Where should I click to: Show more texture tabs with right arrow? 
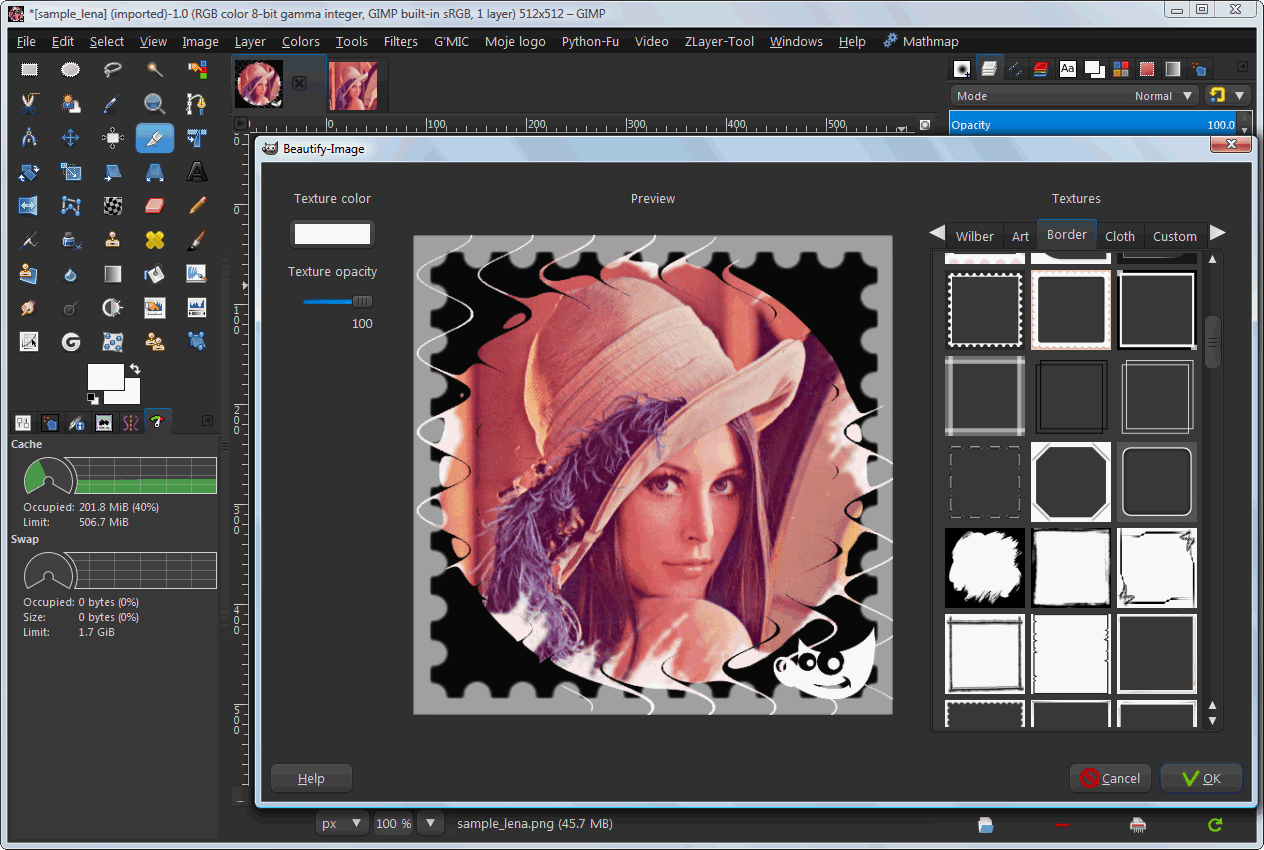tap(1218, 233)
